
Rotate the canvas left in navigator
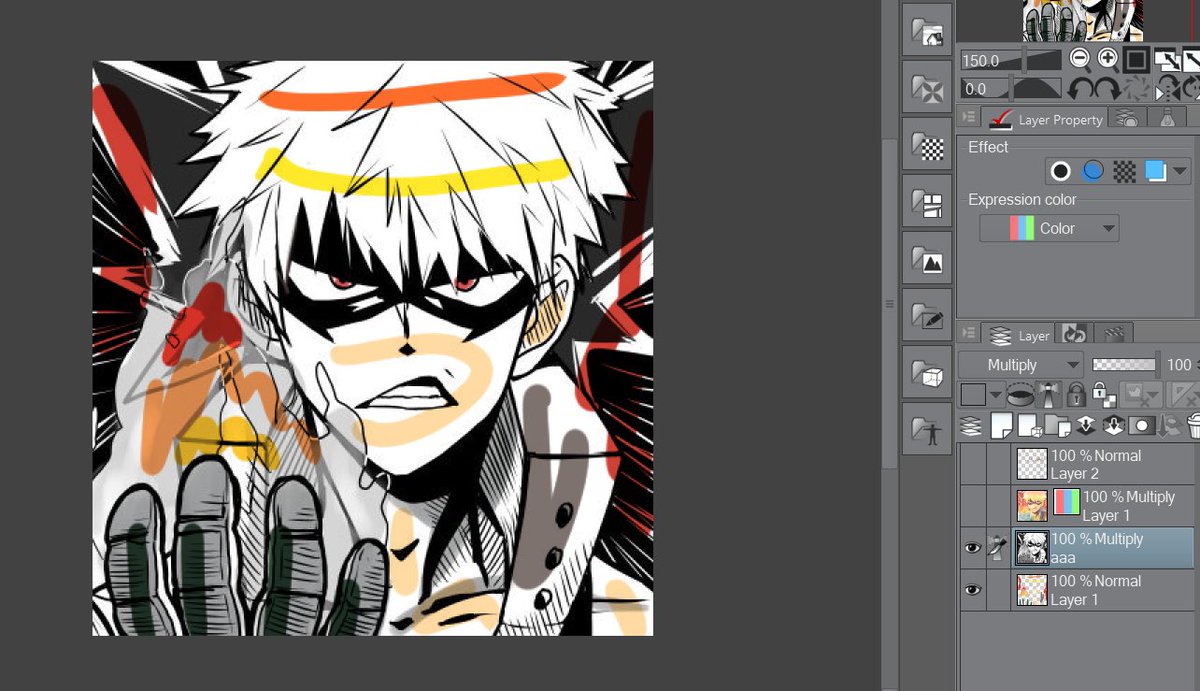(1079, 89)
